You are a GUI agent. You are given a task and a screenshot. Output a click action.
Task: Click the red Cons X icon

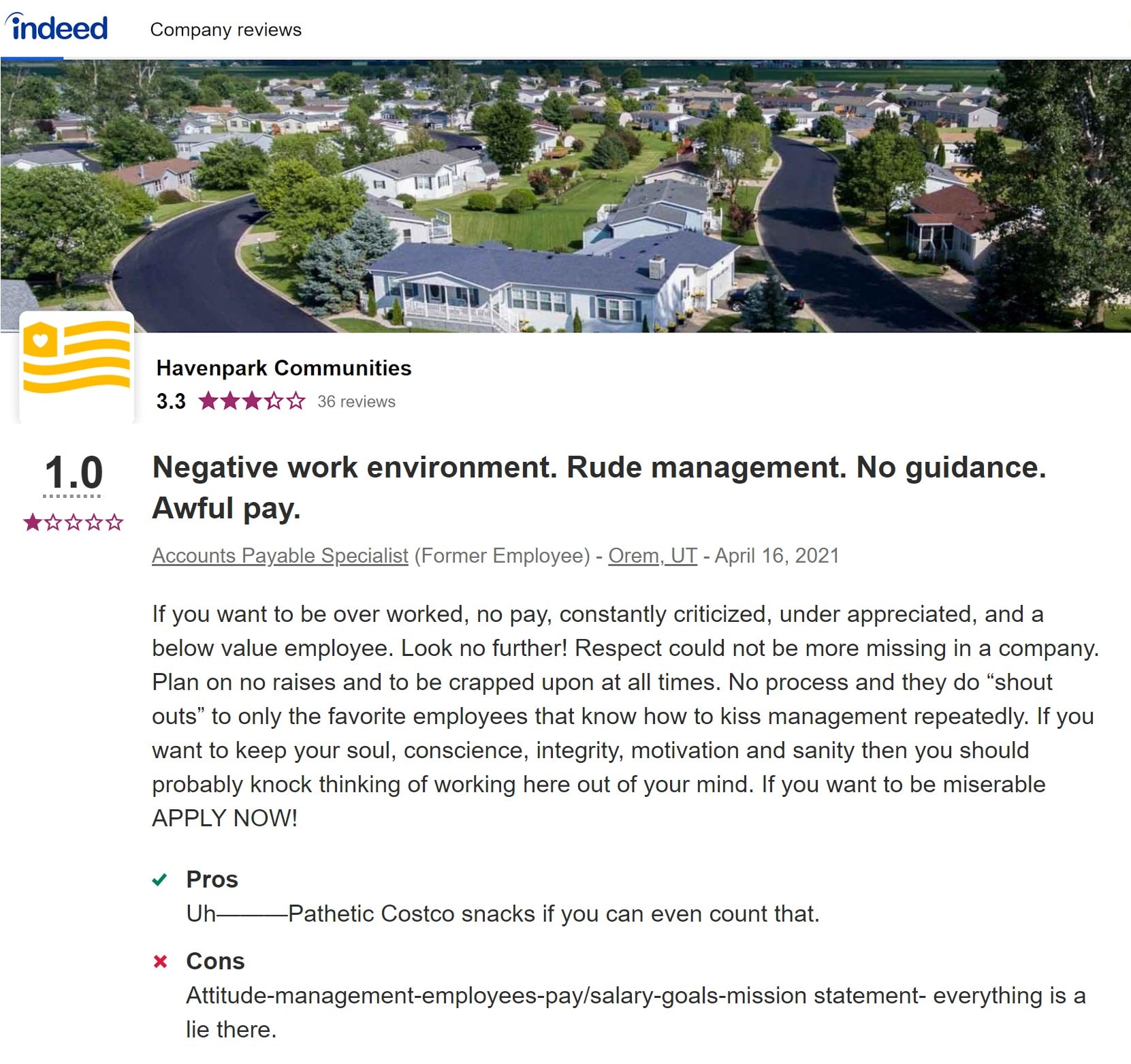pyautogui.click(x=160, y=961)
